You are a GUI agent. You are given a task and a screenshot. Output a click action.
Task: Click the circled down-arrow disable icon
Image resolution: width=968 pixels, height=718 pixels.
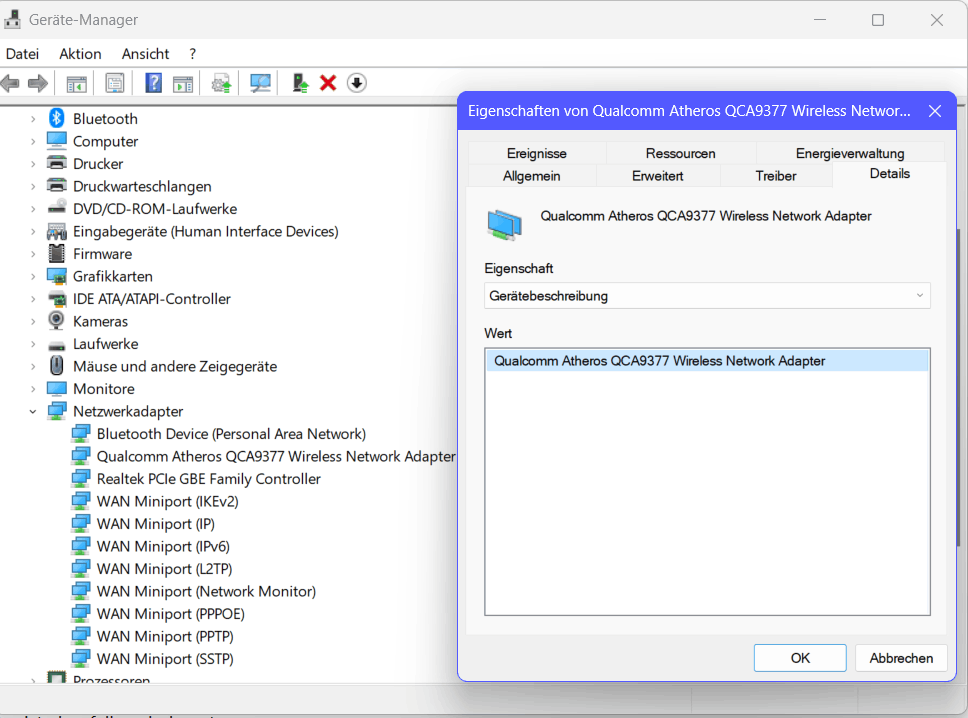tap(357, 83)
